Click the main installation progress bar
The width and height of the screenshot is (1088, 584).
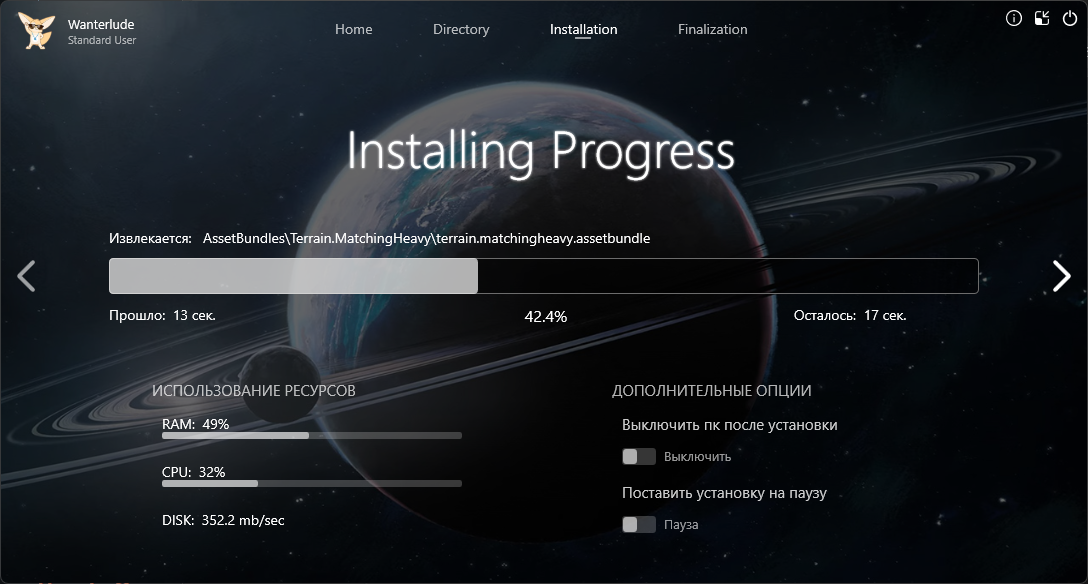coord(543,276)
